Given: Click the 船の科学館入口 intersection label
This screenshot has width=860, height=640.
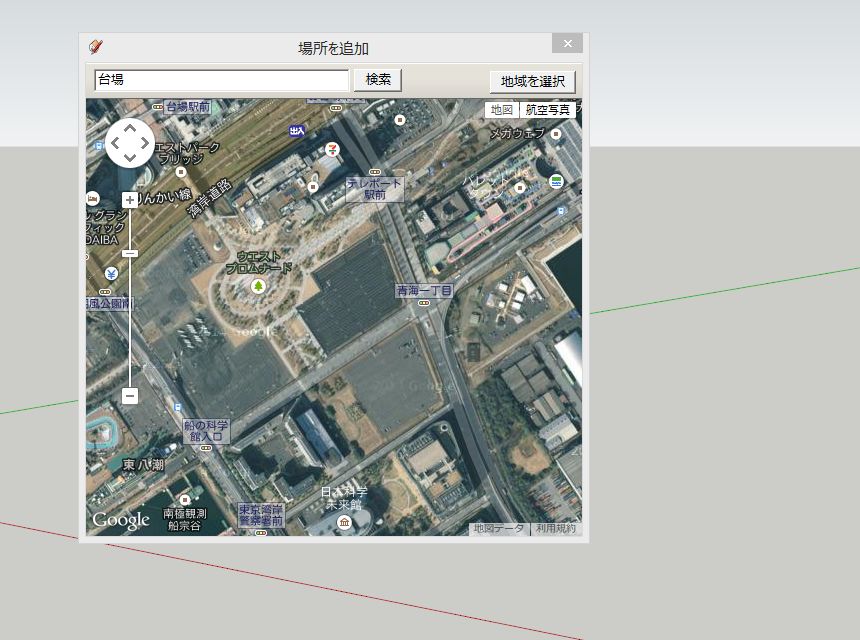Looking at the screenshot, I should (x=206, y=431).
